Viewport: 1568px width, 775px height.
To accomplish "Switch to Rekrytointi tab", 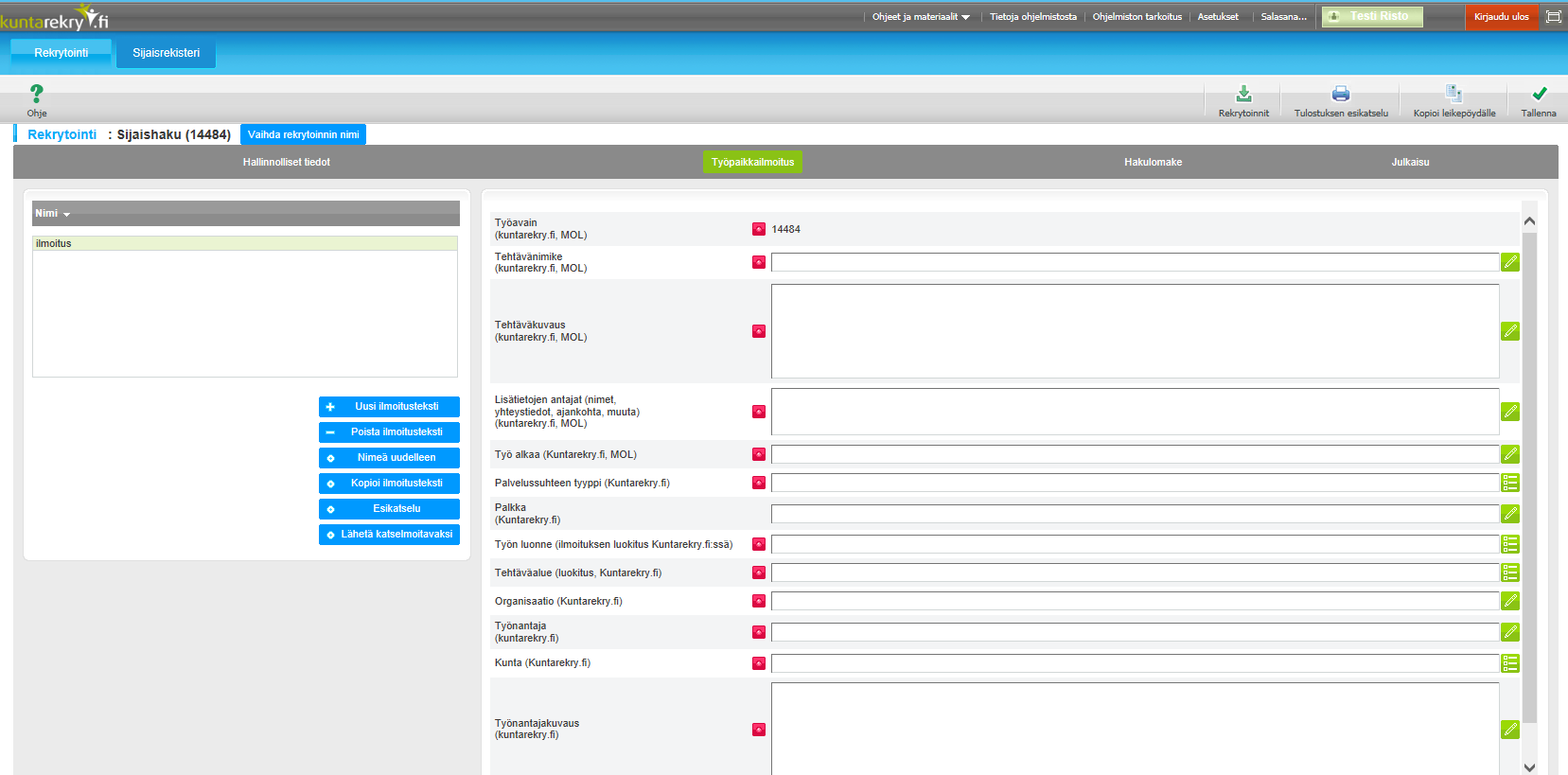I will 62,53.
